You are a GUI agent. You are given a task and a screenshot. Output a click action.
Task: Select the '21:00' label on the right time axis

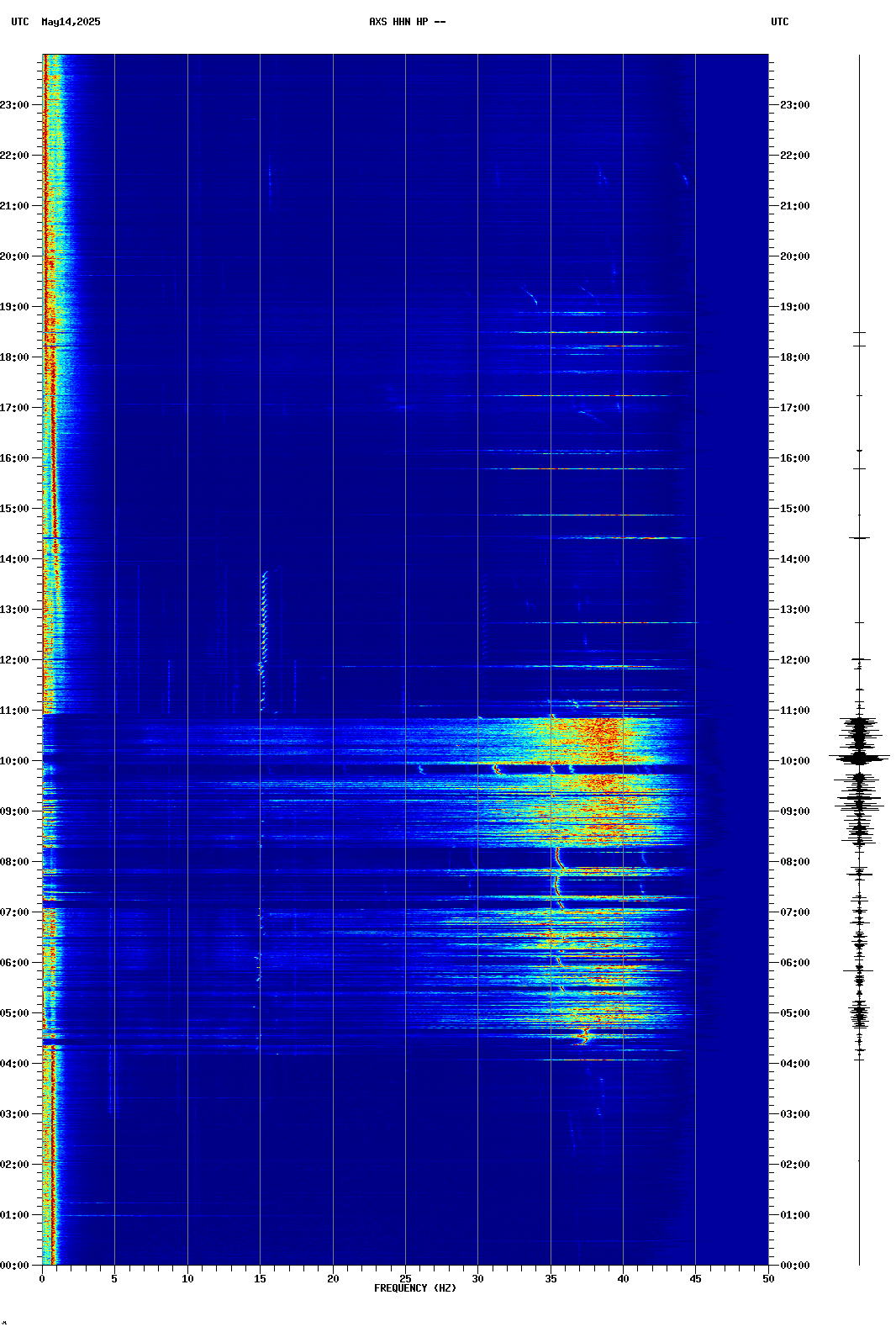[795, 206]
